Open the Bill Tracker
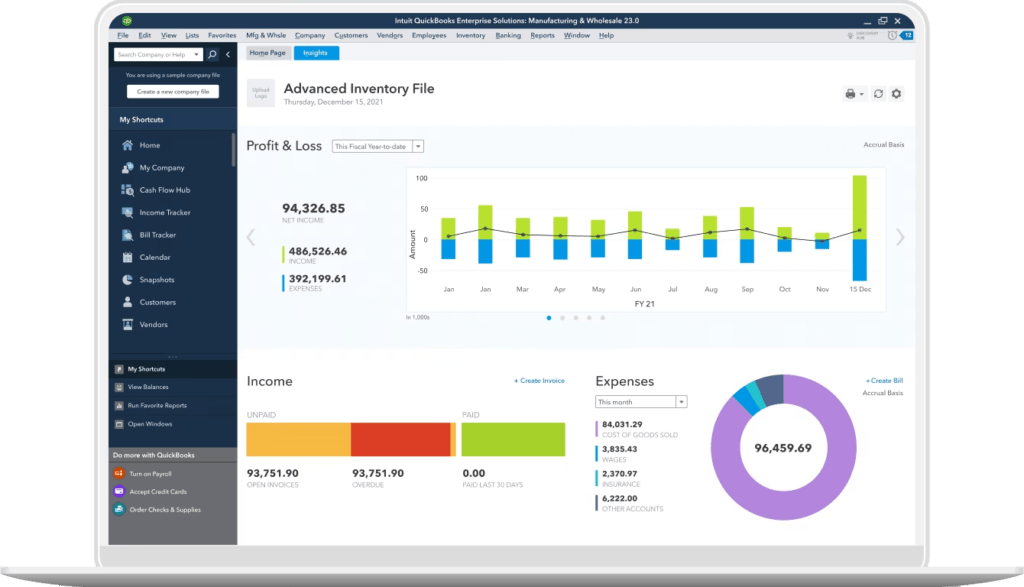This screenshot has width=1024, height=587. 152,234
